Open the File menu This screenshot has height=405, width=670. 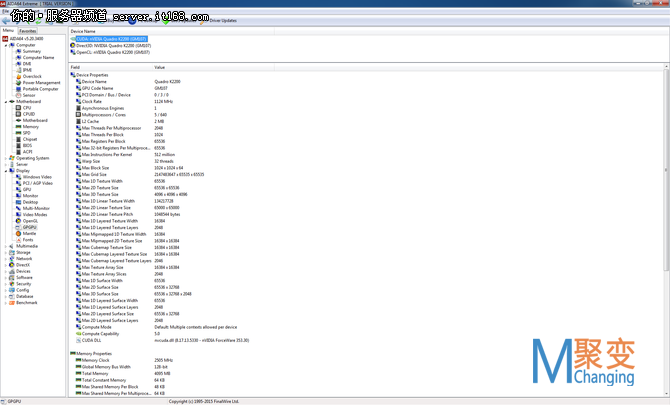click(6, 12)
